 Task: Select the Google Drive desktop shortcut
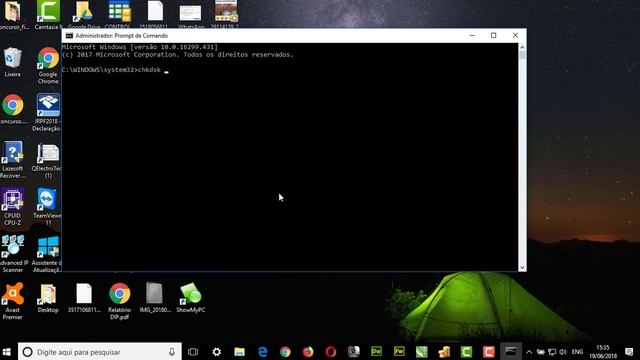click(x=83, y=15)
